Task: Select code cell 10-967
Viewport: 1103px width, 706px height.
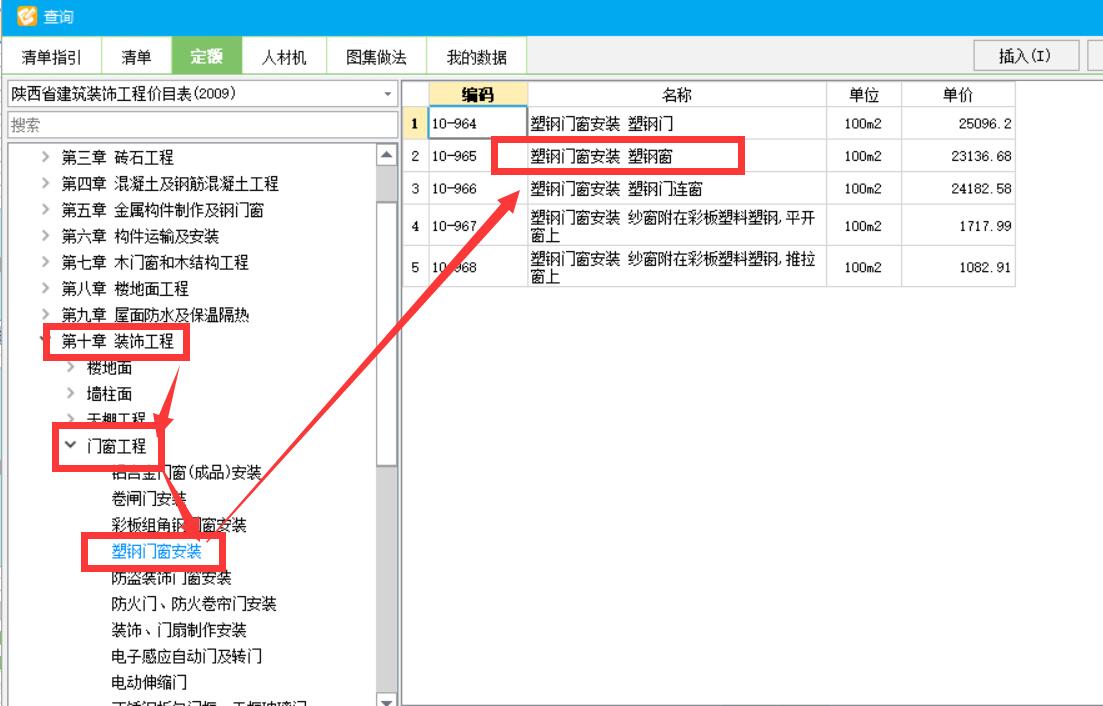Action: pos(478,226)
